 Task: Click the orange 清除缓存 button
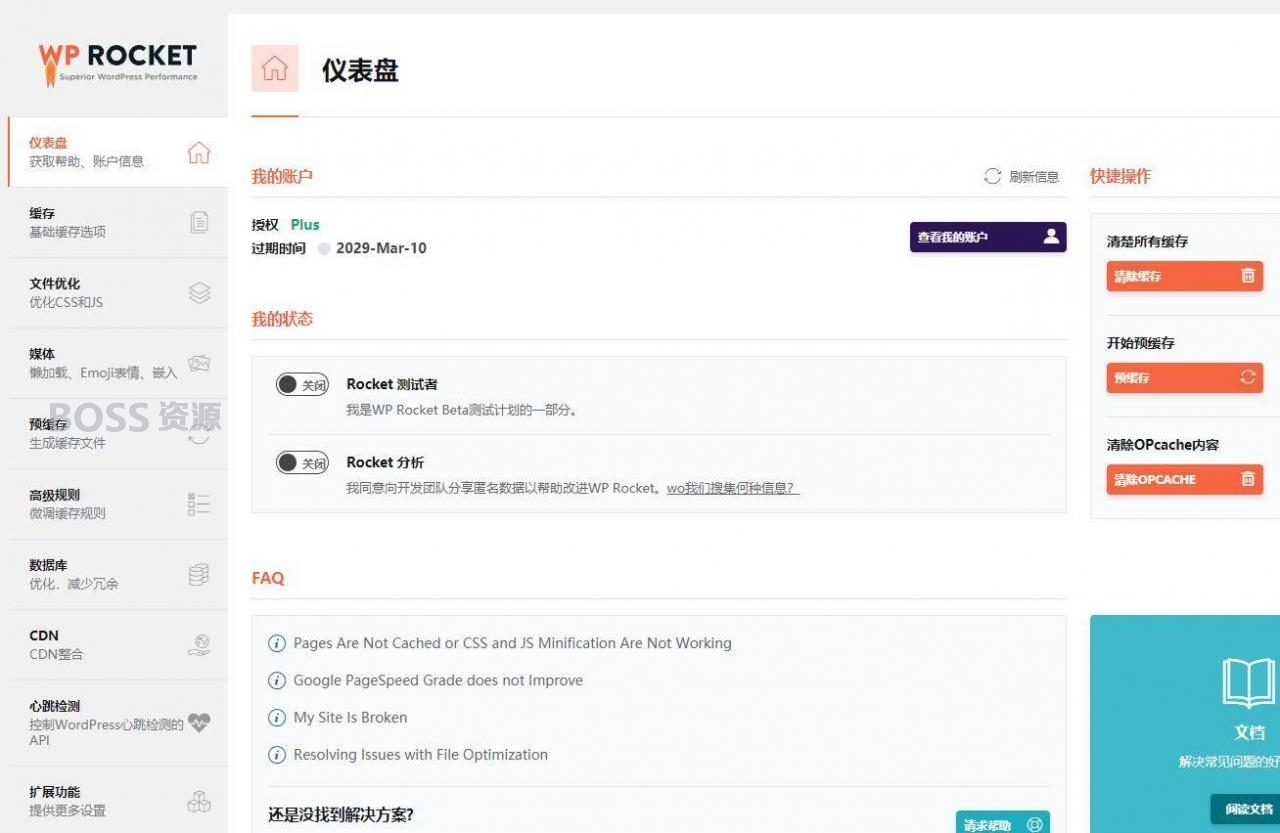[1184, 276]
